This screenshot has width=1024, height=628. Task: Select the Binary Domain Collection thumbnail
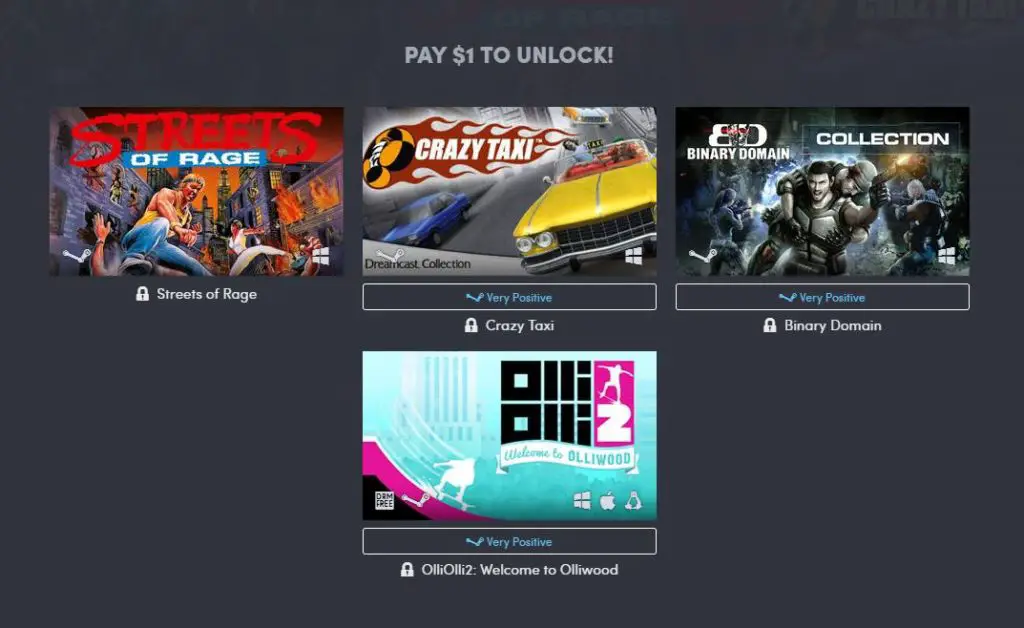[x=822, y=191]
